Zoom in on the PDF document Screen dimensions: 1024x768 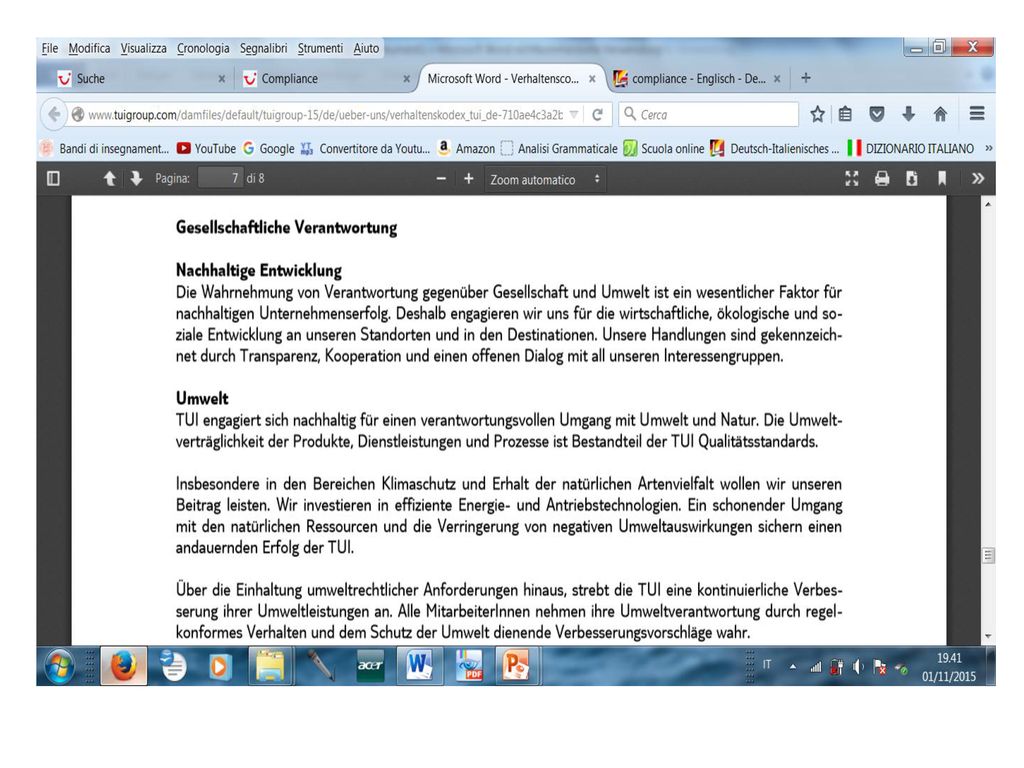(x=468, y=178)
